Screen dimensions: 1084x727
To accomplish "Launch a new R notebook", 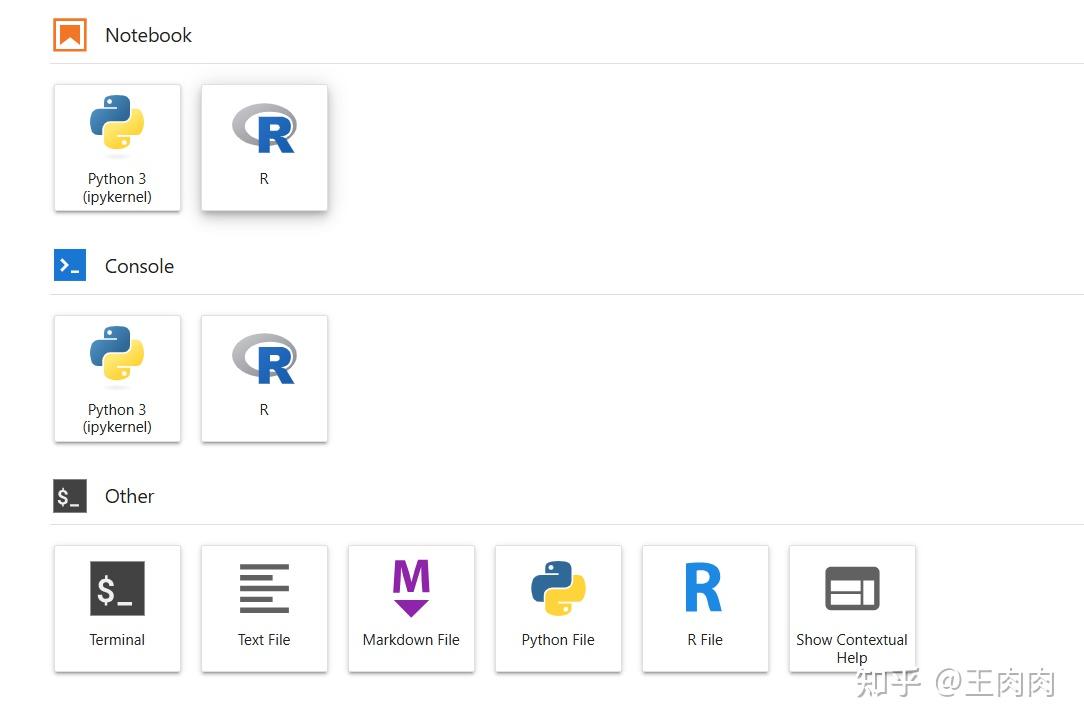I will pyautogui.click(x=264, y=147).
